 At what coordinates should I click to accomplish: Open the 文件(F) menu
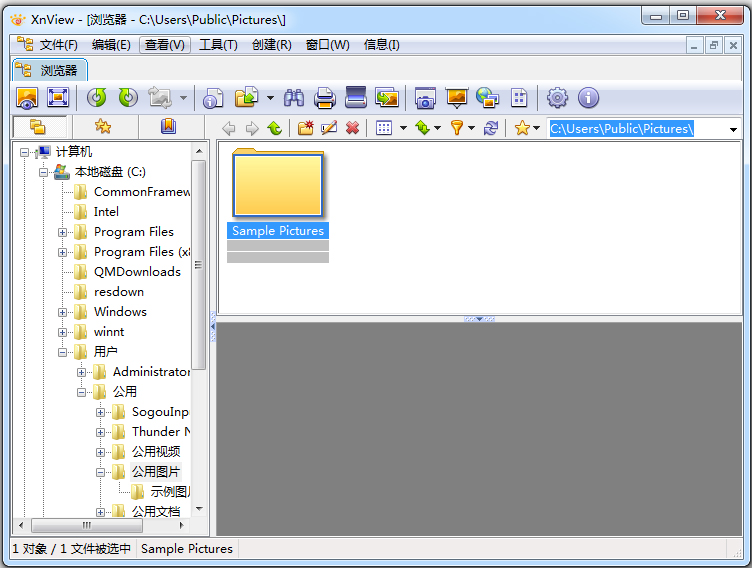click(59, 45)
